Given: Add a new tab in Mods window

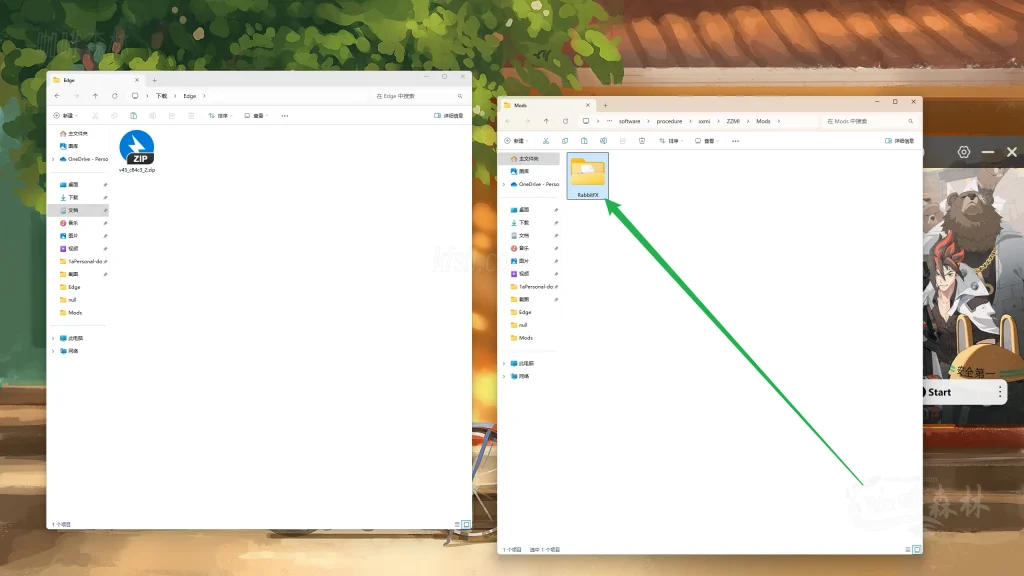Looking at the screenshot, I should [605, 105].
